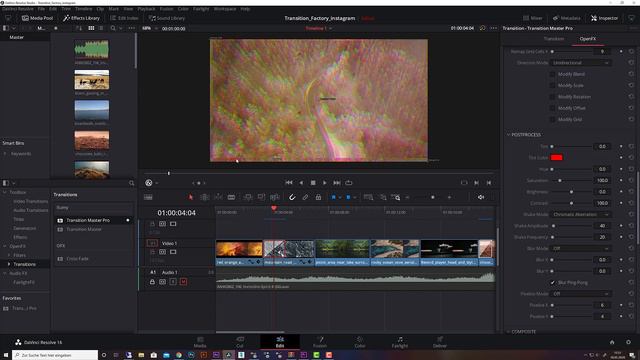640x360 pixels.
Task: Click the Custom Zoom magnifier icon
Action: point(396,197)
